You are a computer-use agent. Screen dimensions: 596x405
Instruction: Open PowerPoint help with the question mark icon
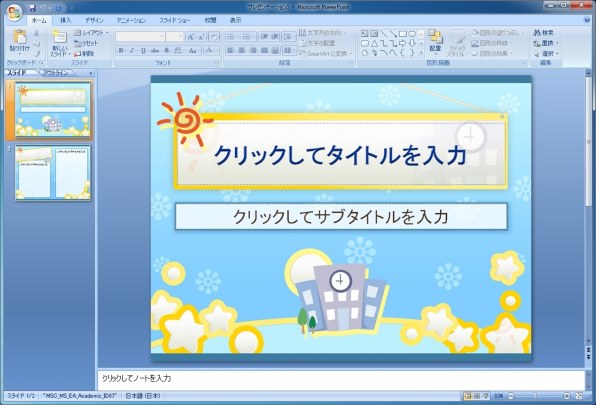tap(588, 20)
